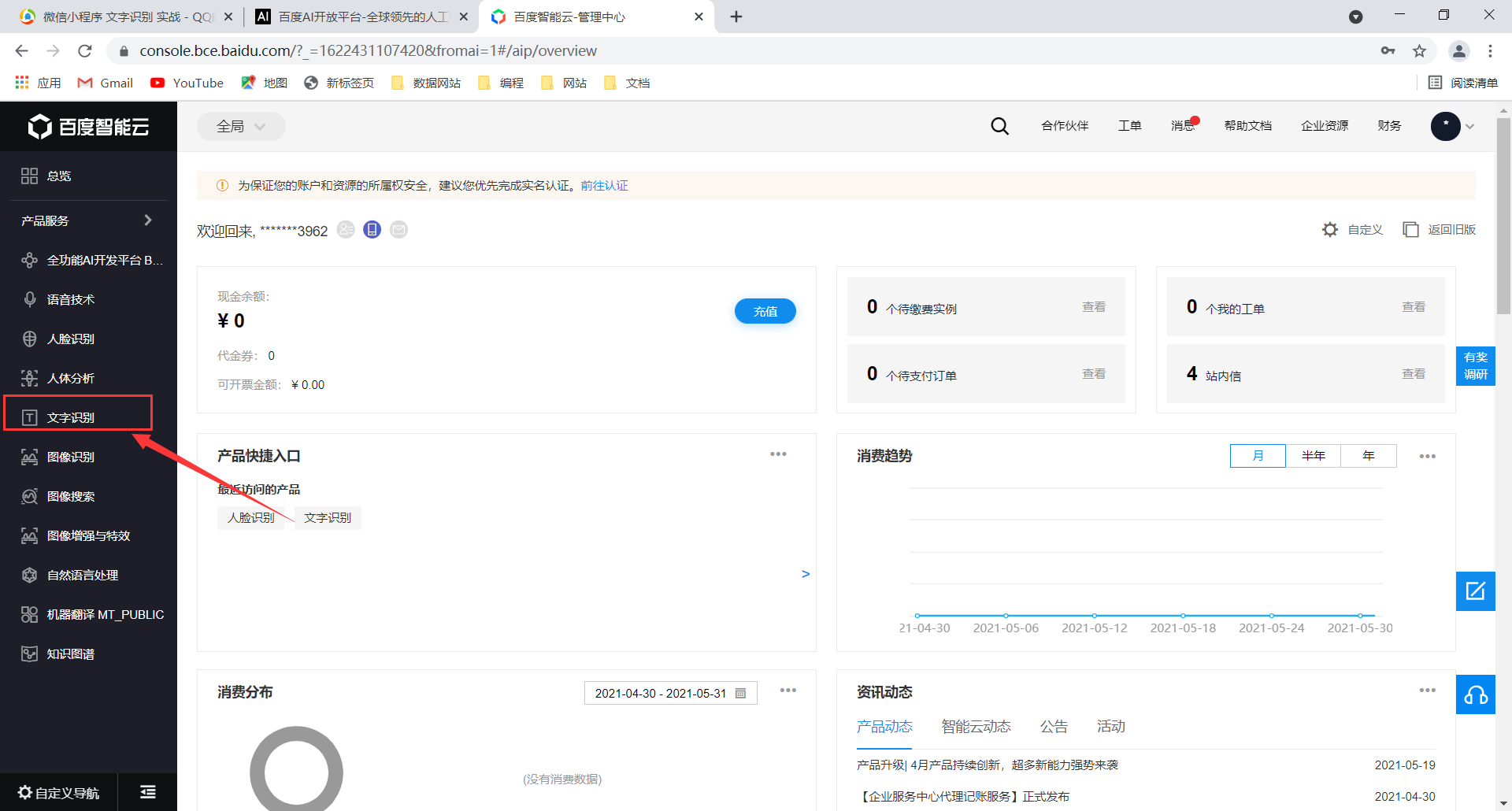Follow the 前往认证 link
The width and height of the screenshot is (1512, 811).
(604, 186)
